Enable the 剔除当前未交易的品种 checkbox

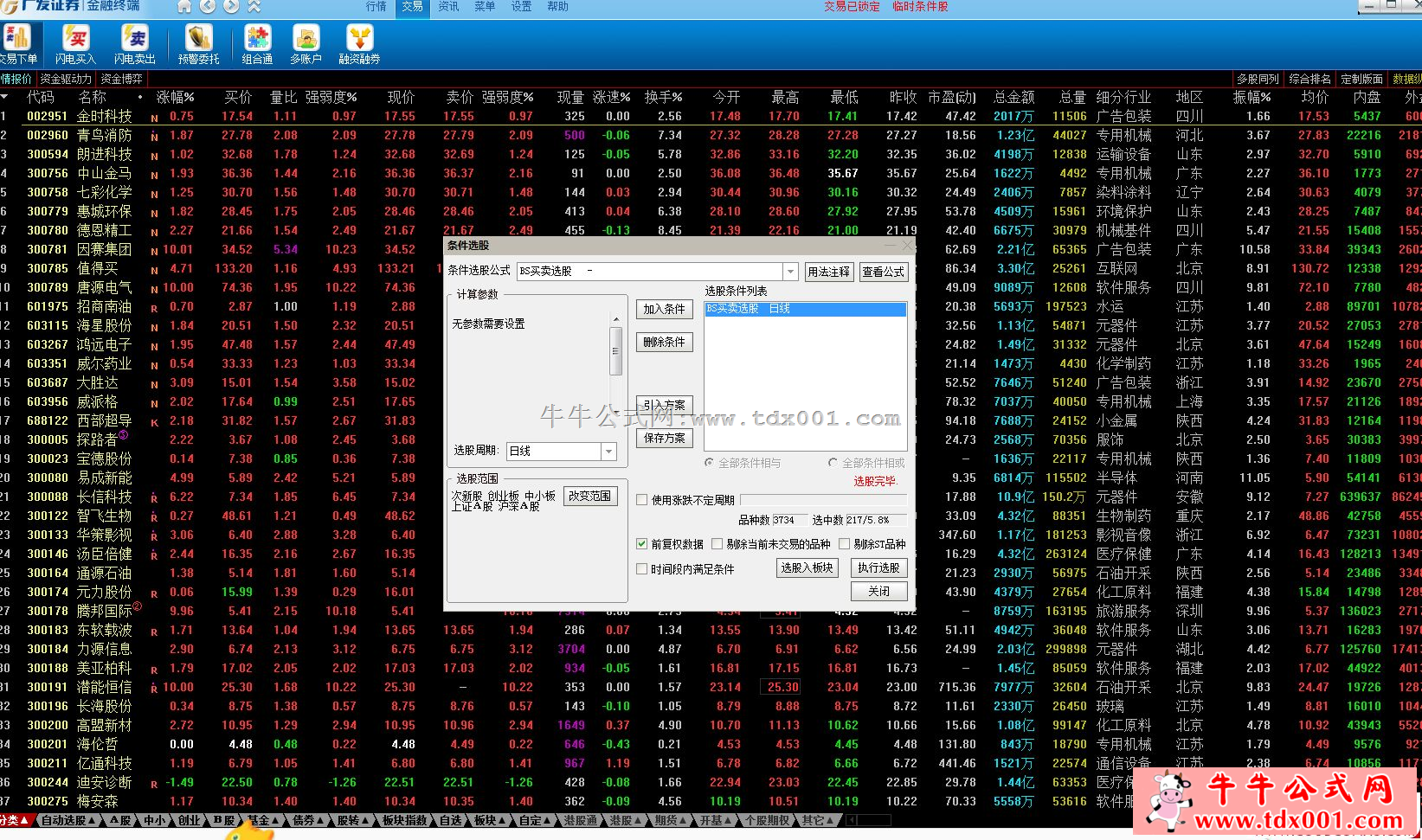coord(717,544)
